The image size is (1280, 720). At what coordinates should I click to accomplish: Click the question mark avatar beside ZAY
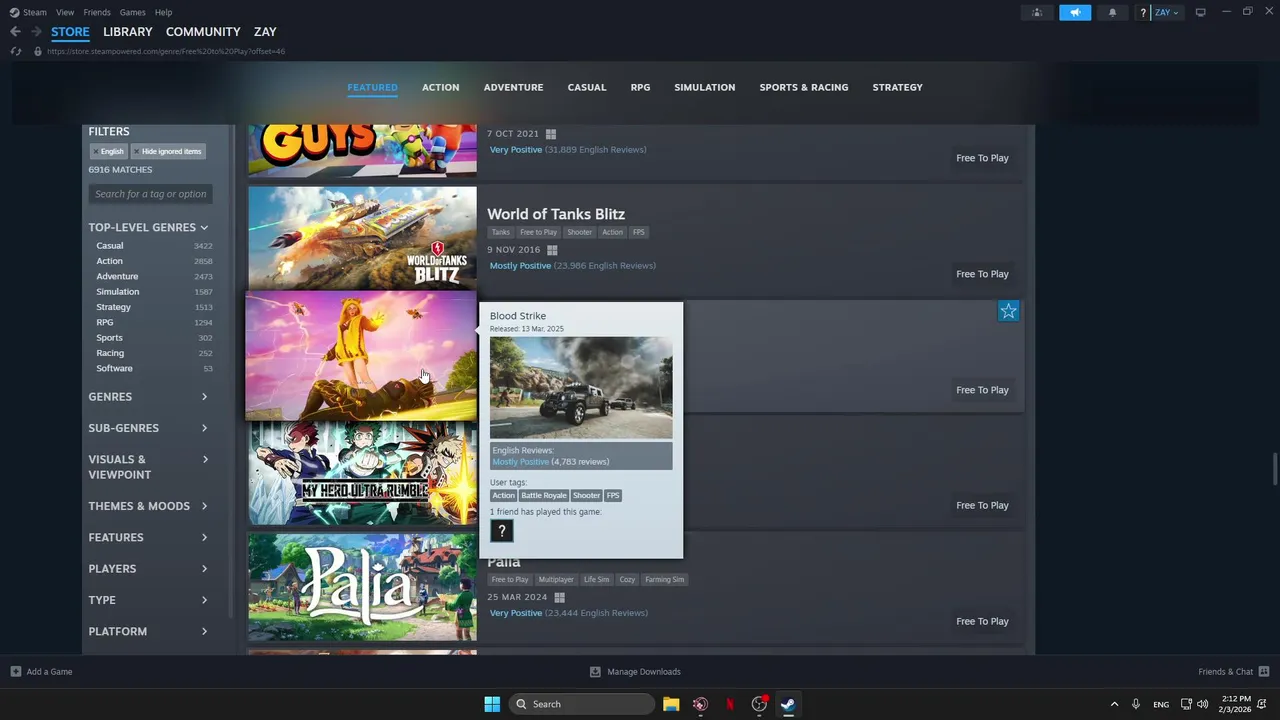1143,13
